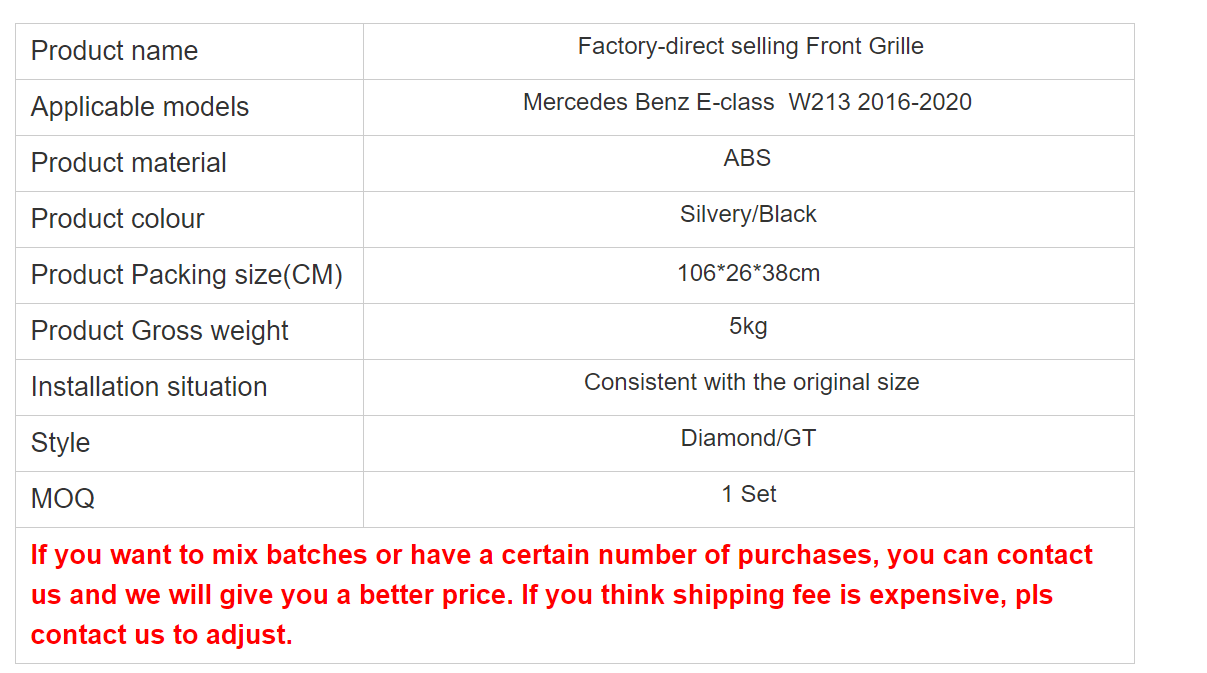Click the 'Product colour' label
Viewport: 1207px width, 673px height.
point(118,219)
